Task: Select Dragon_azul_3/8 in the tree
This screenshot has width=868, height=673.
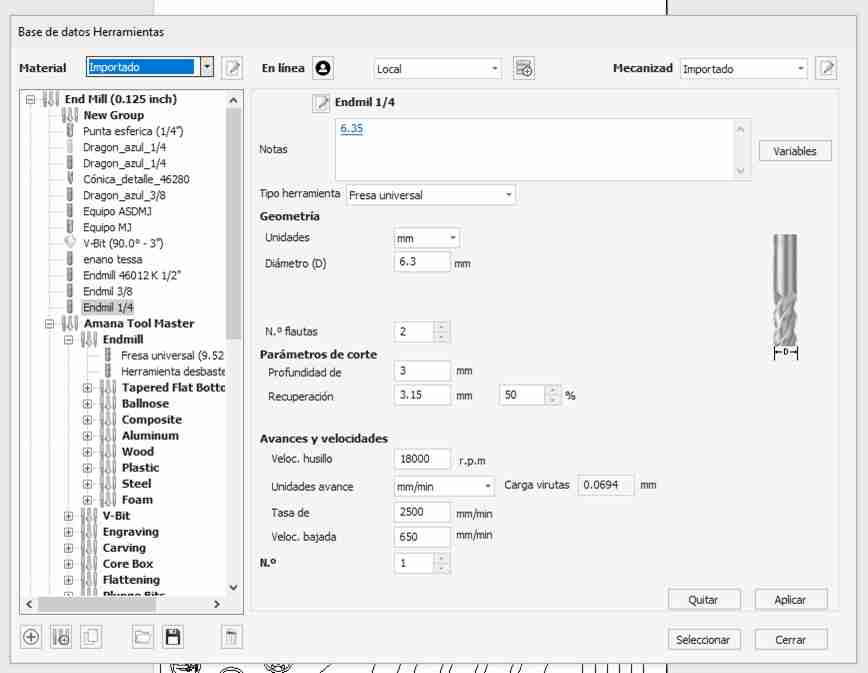Action: pos(124,195)
